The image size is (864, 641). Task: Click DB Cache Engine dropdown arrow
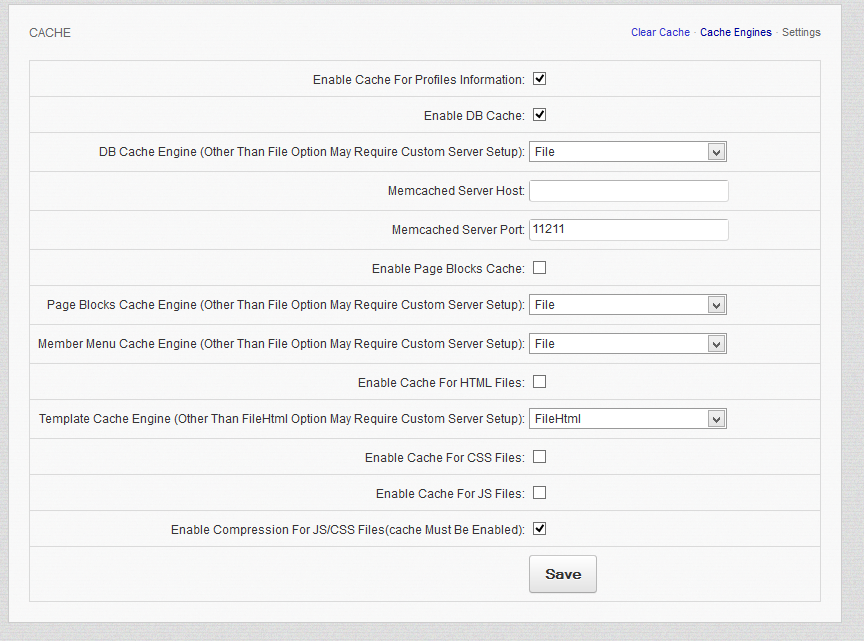[x=715, y=152]
